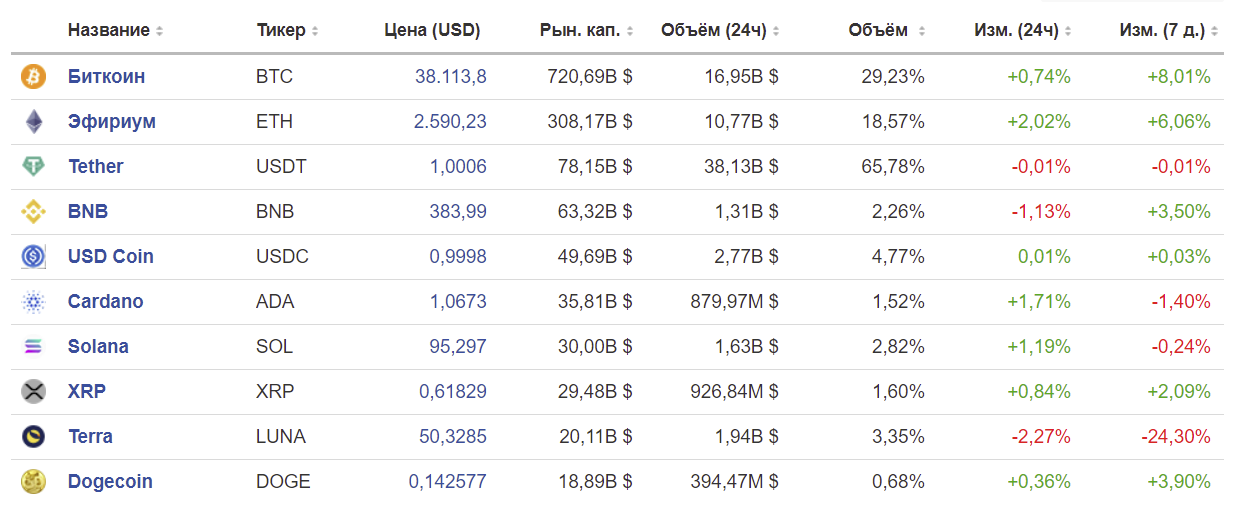Sort by Тикер column sort arrows
The image size is (1234, 521).
click(x=315, y=31)
